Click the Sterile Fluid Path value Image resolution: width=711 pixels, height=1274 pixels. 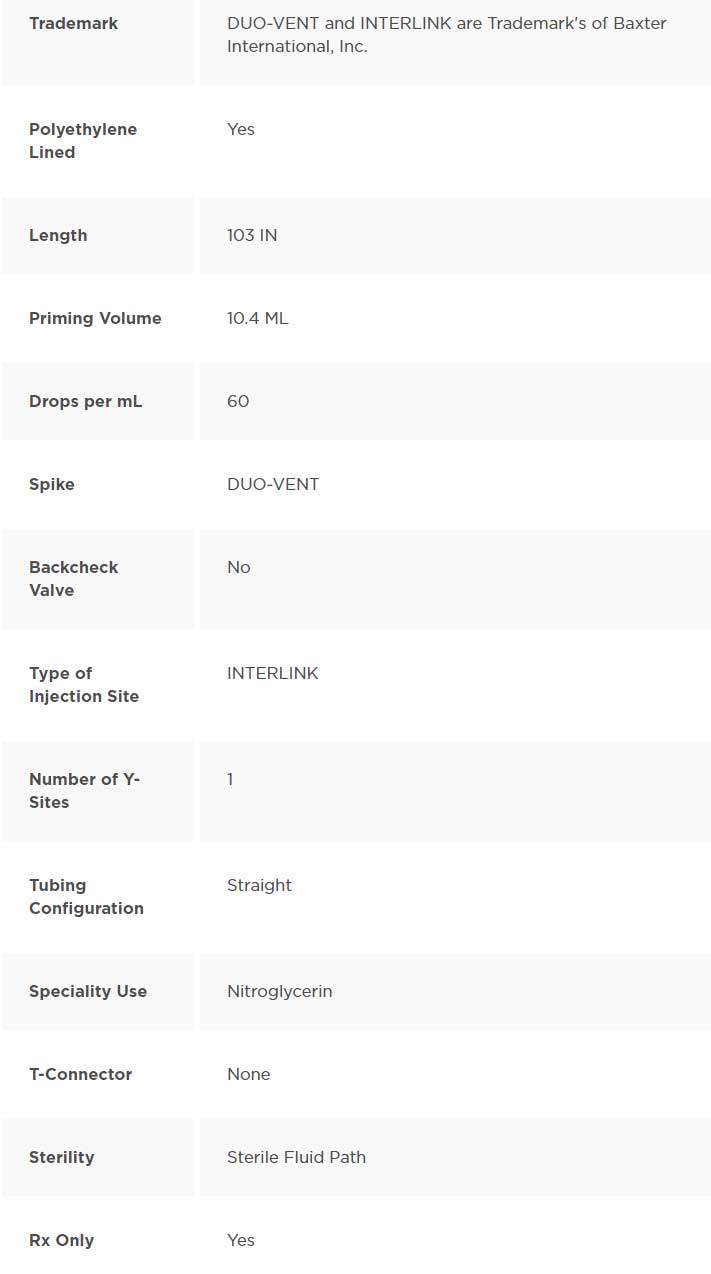click(x=296, y=1158)
